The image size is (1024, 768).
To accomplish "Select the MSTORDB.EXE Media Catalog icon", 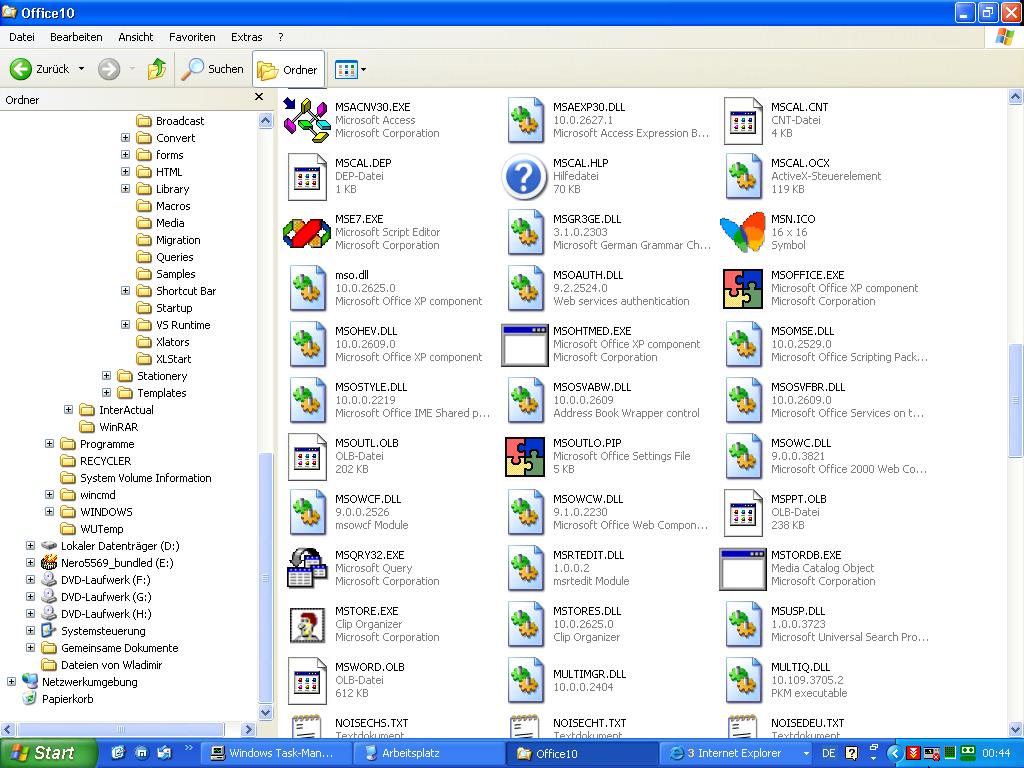I will pyautogui.click(x=743, y=569).
